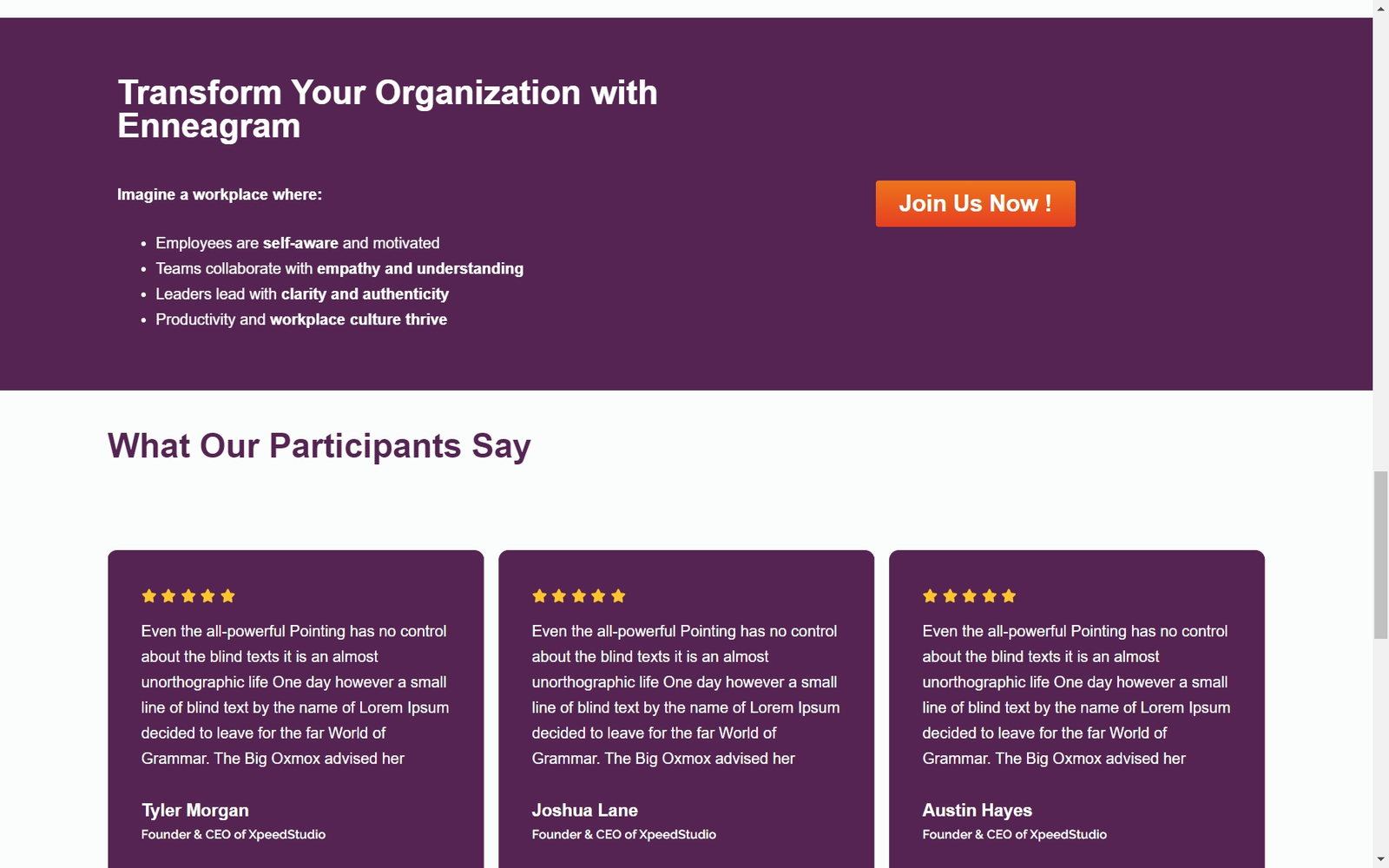Click fourth star in Joshua Lane's rating
Screen dimensions: 1389x868
[598, 596]
